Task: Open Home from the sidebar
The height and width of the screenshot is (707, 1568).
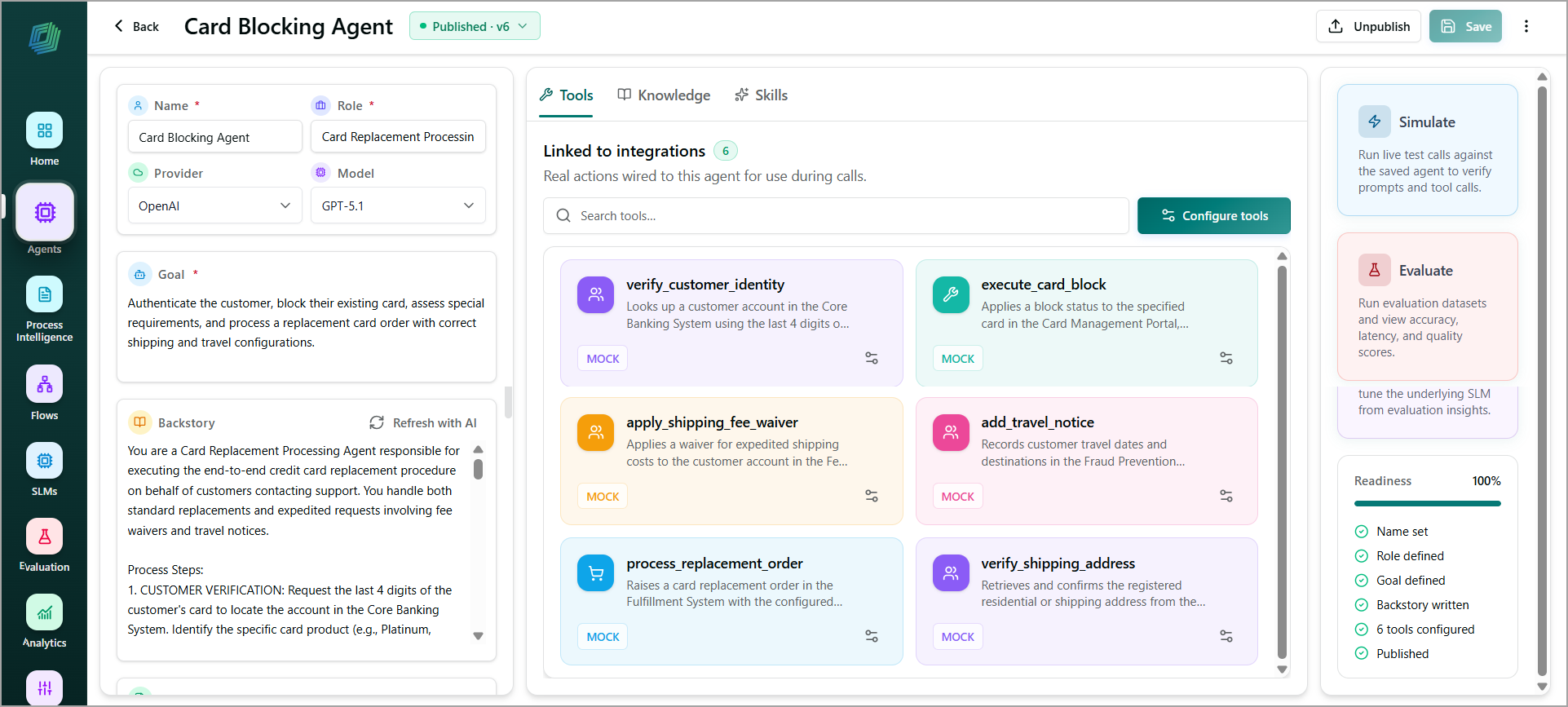Action: click(x=44, y=139)
